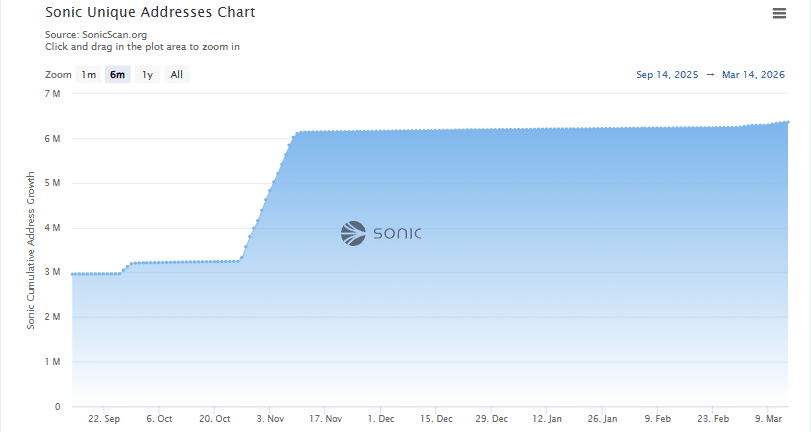Image resolution: width=811 pixels, height=432 pixels.
Task: Click the 12. Jan x-axis label
Action: (x=547, y=419)
